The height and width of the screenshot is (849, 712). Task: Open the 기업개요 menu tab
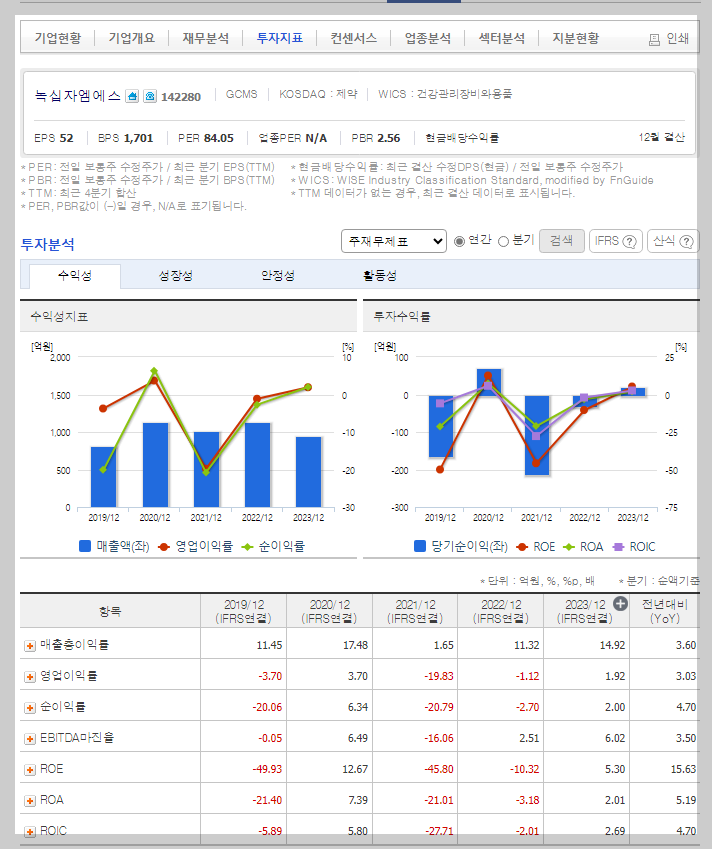[x=132, y=38]
